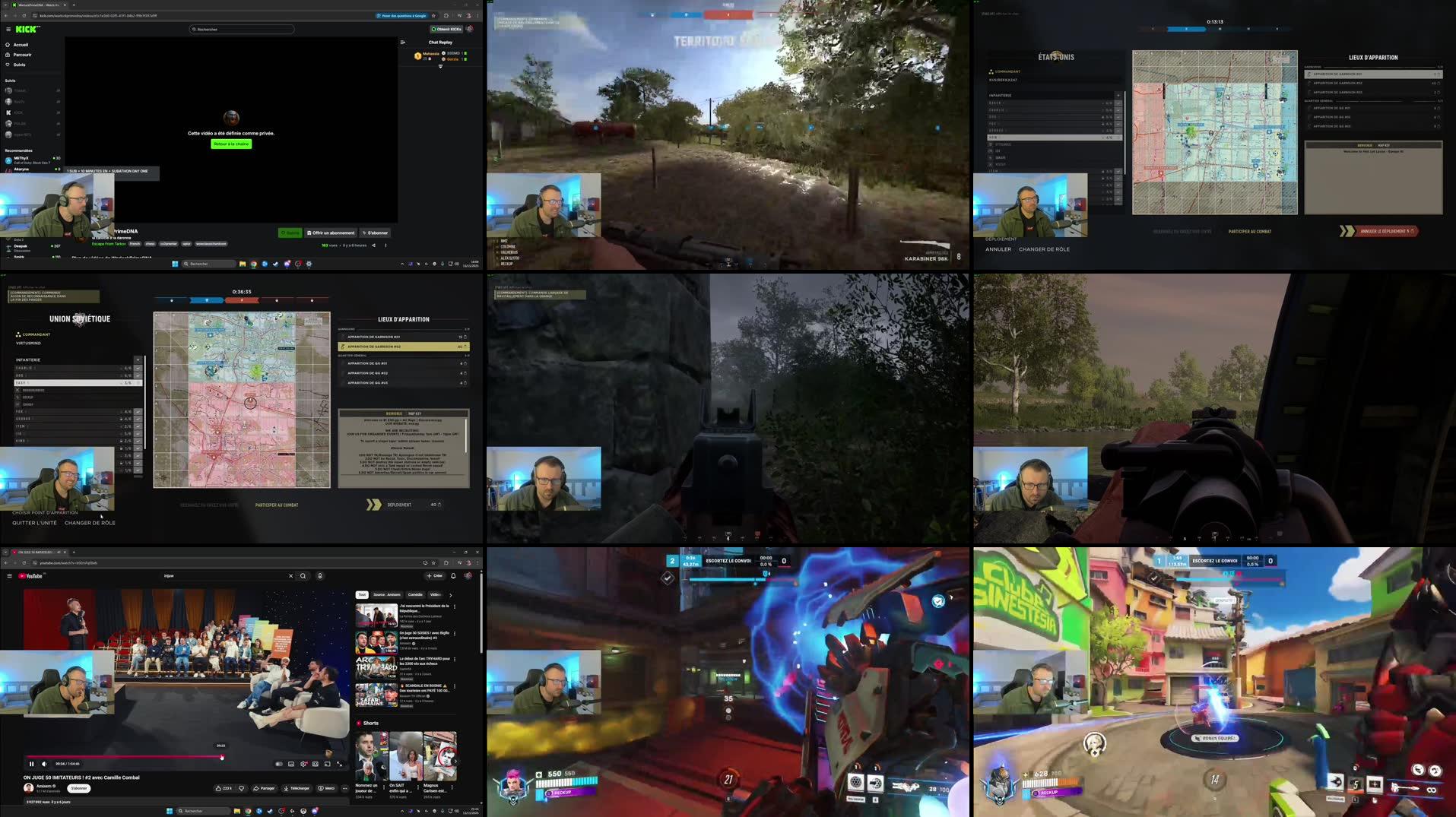The image size is (1456, 817).
Task: Activate YouTube voice search microphone
Action: tap(320, 575)
